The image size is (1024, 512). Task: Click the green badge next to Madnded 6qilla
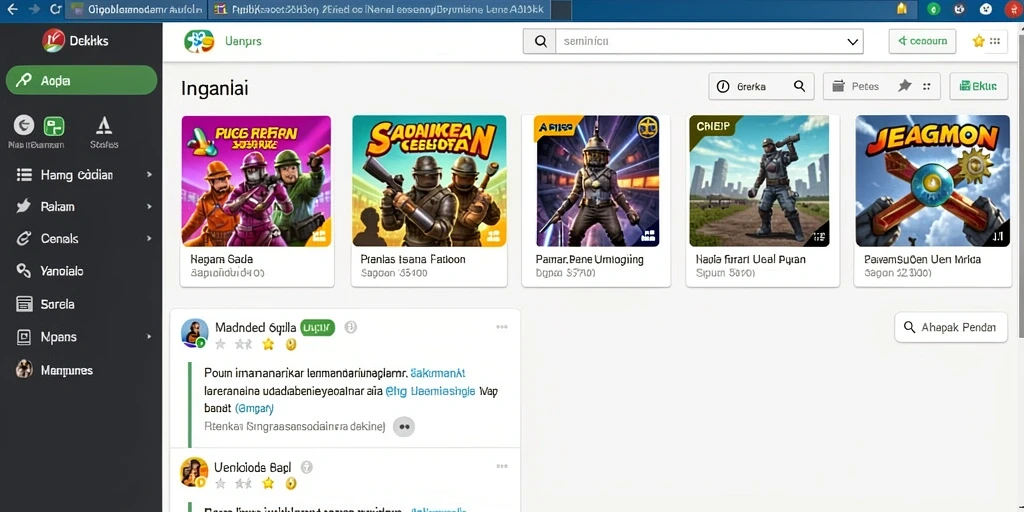tap(318, 327)
